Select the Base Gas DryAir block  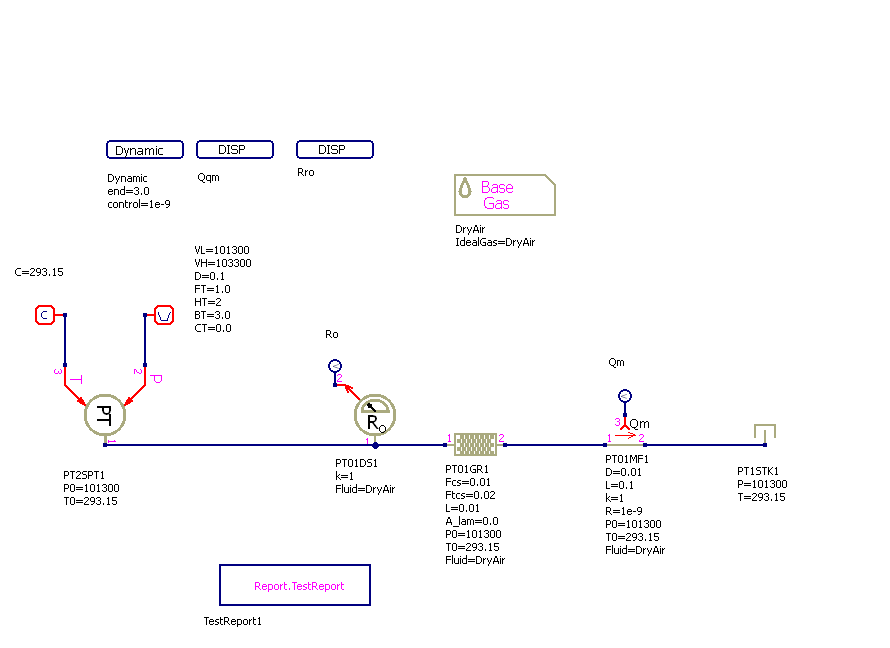(504, 195)
